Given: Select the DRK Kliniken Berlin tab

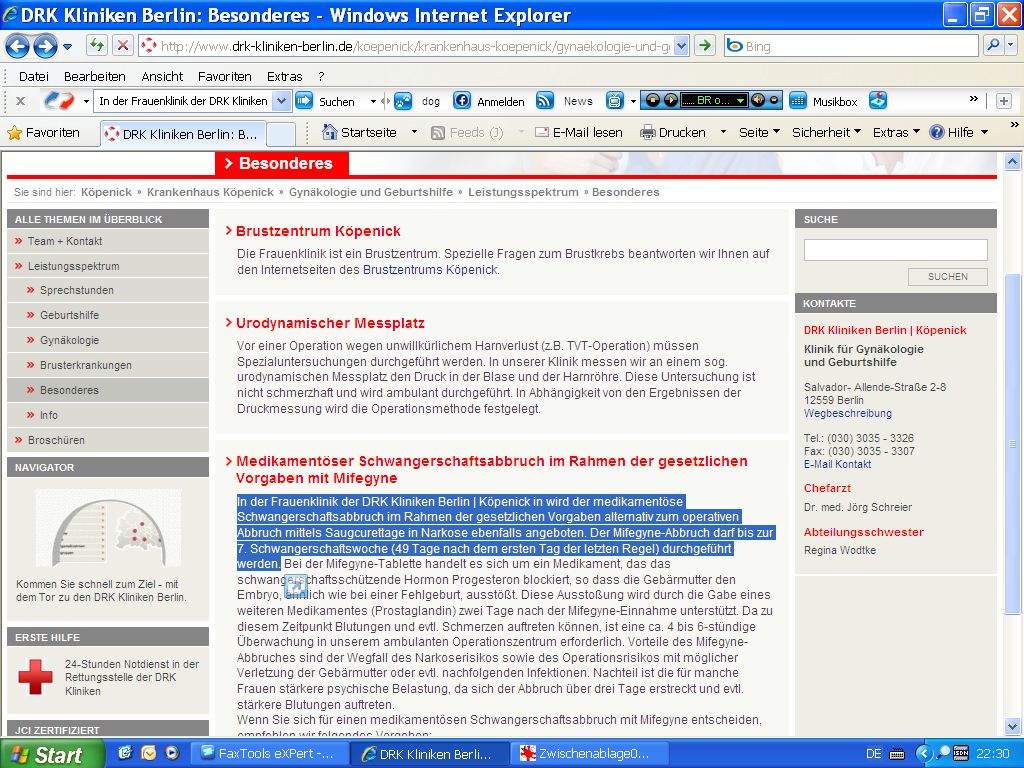Looking at the screenshot, I should click(184, 134).
